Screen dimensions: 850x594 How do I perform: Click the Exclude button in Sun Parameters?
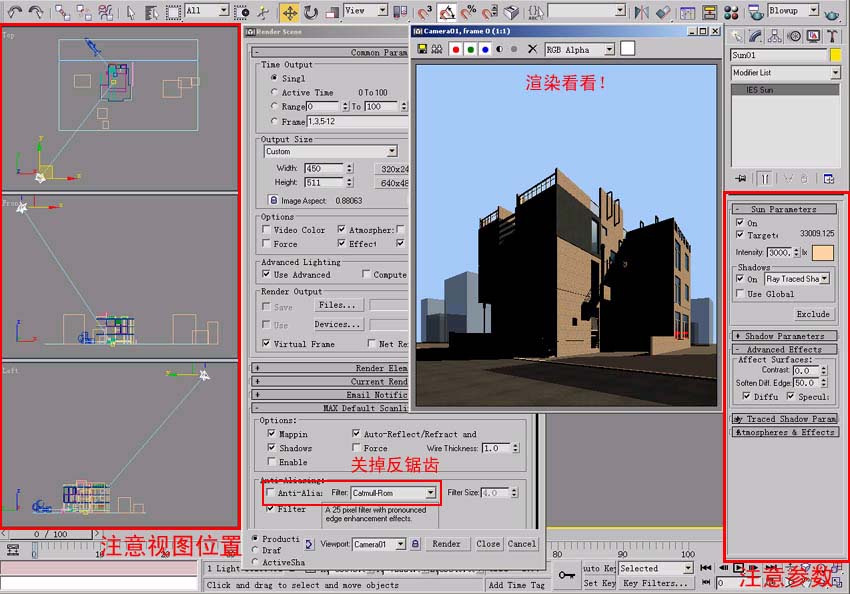coord(812,314)
